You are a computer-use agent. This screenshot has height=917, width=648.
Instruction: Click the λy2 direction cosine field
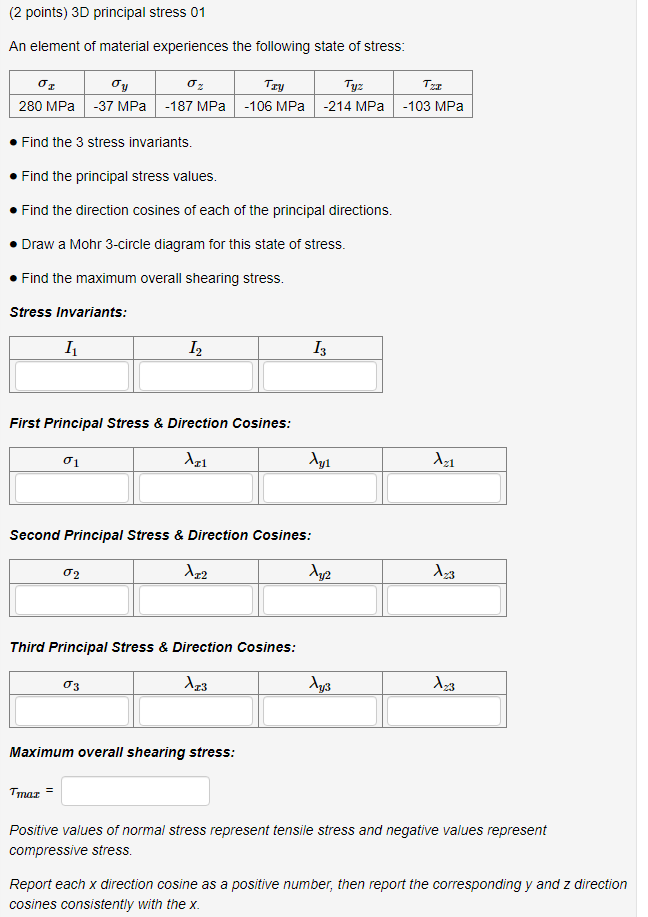[x=319, y=599]
